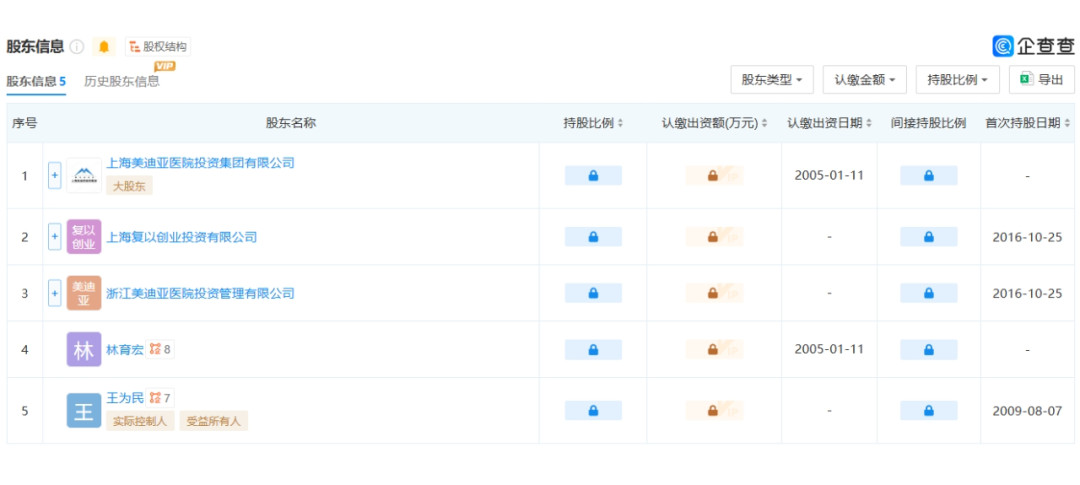Click blue lock in 间接持股比例 for row 3
Viewport: 1080px width, 485px height.
[x=928, y=293]
